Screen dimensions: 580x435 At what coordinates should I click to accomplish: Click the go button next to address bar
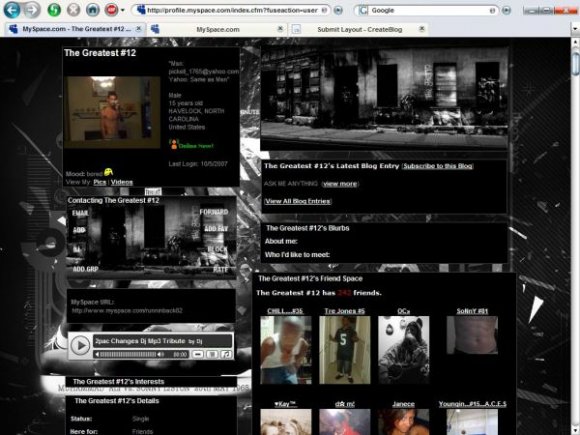pos(338,10)
